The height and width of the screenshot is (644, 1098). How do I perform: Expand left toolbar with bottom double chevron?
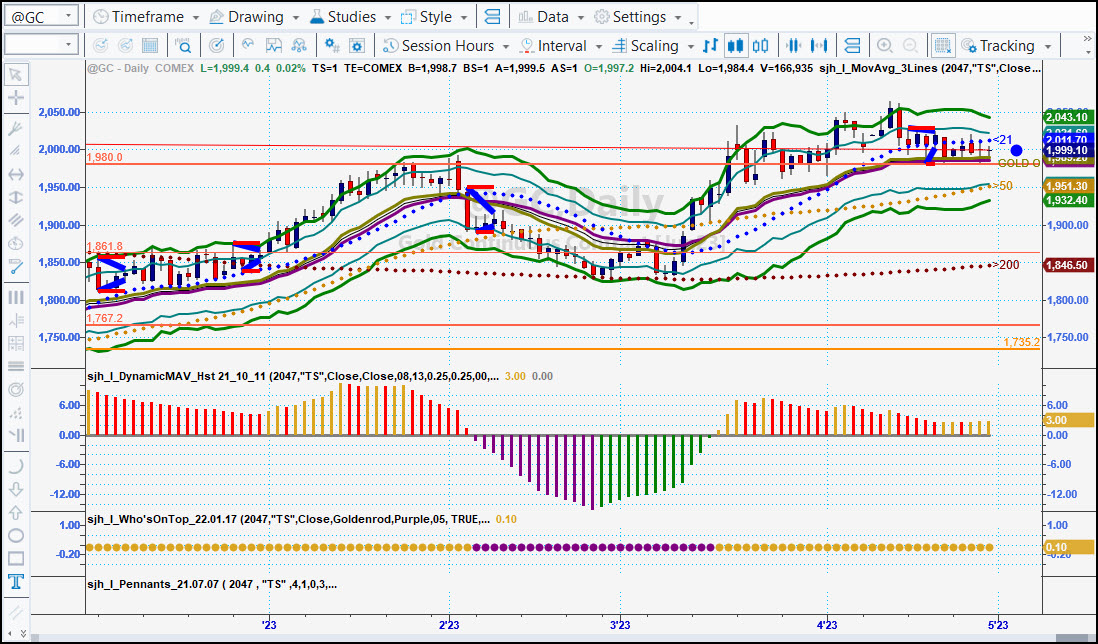[22, 634]
